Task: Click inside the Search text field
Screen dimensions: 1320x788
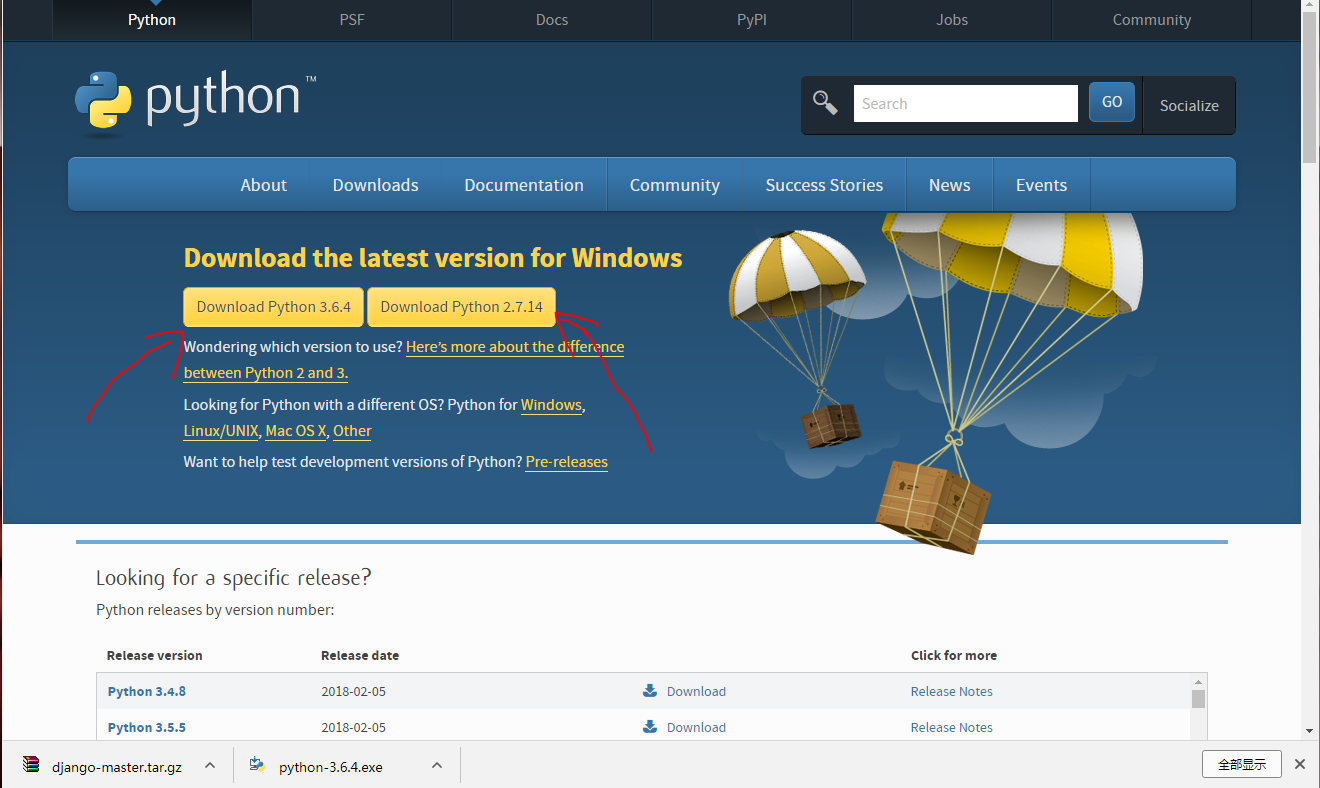Action: coord(964,104)
